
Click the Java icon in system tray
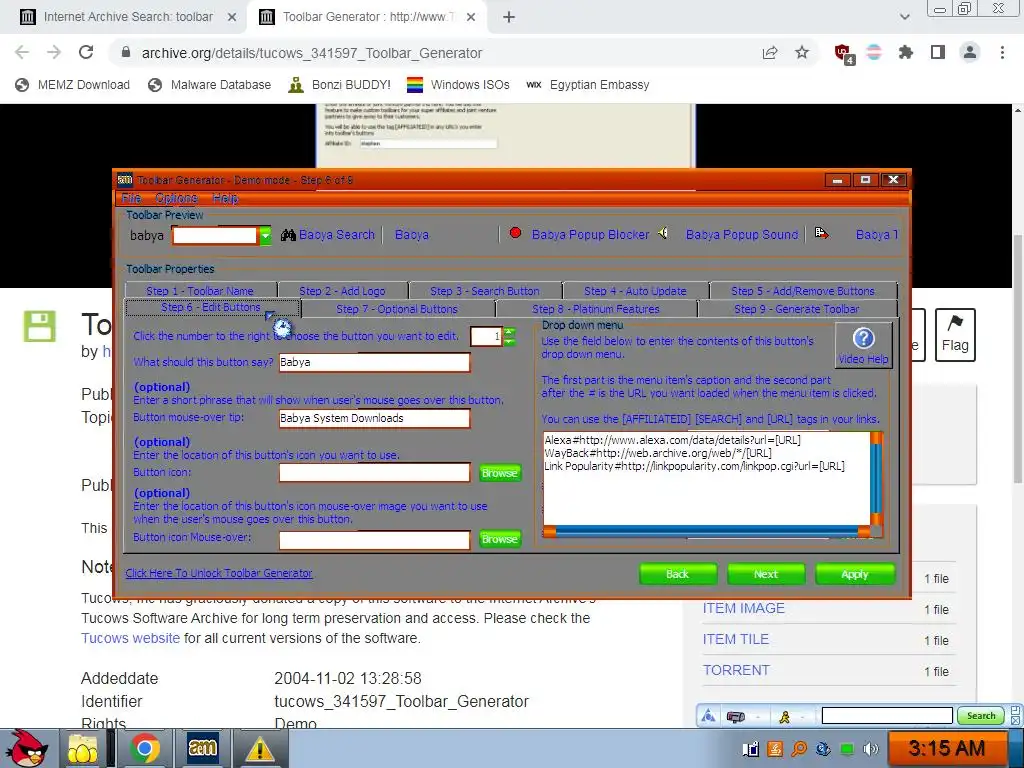click(x=775, y=748)
